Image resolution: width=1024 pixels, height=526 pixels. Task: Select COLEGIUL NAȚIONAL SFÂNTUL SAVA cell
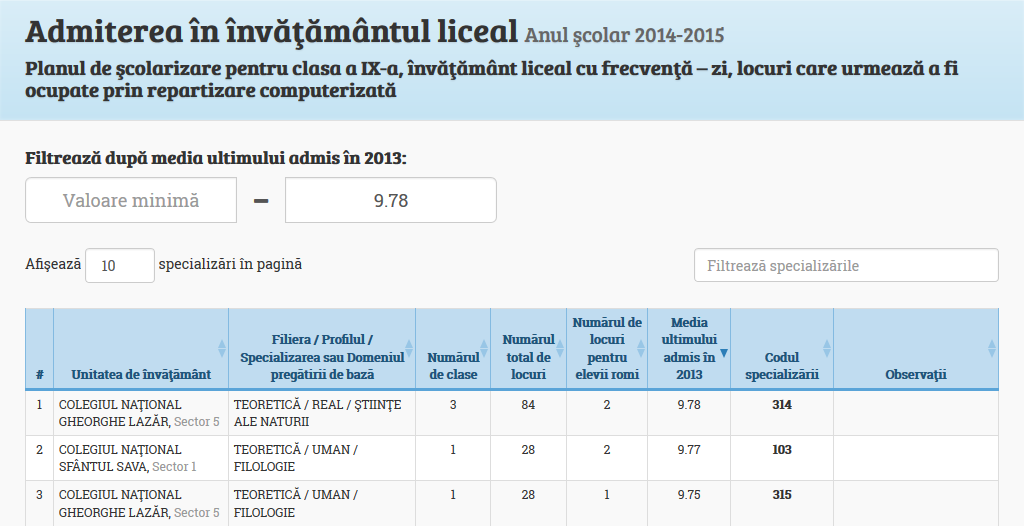tap(141, 458)
